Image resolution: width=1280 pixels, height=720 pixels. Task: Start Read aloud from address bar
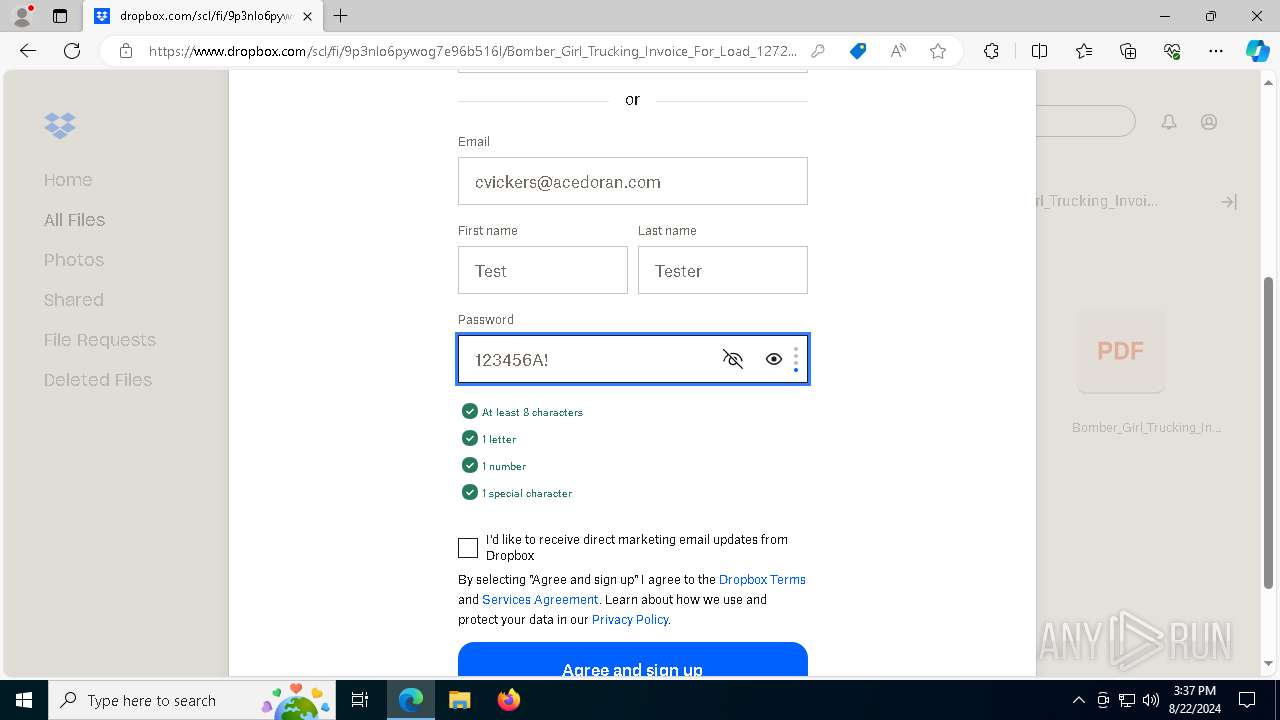(x=898, y=51)
